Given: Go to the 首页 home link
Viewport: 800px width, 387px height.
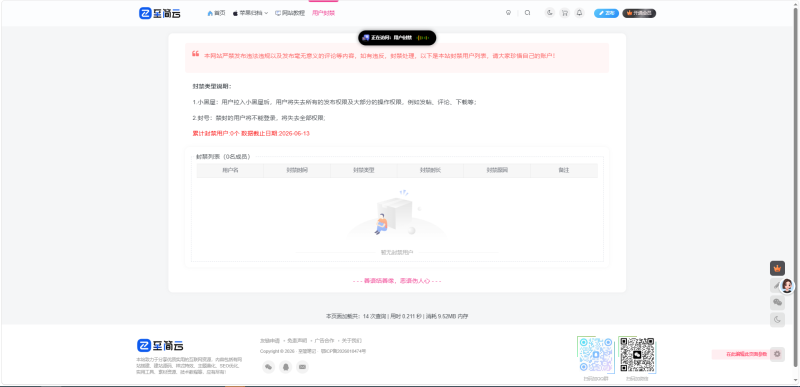Looking at the screenshot, I should 216,13.
